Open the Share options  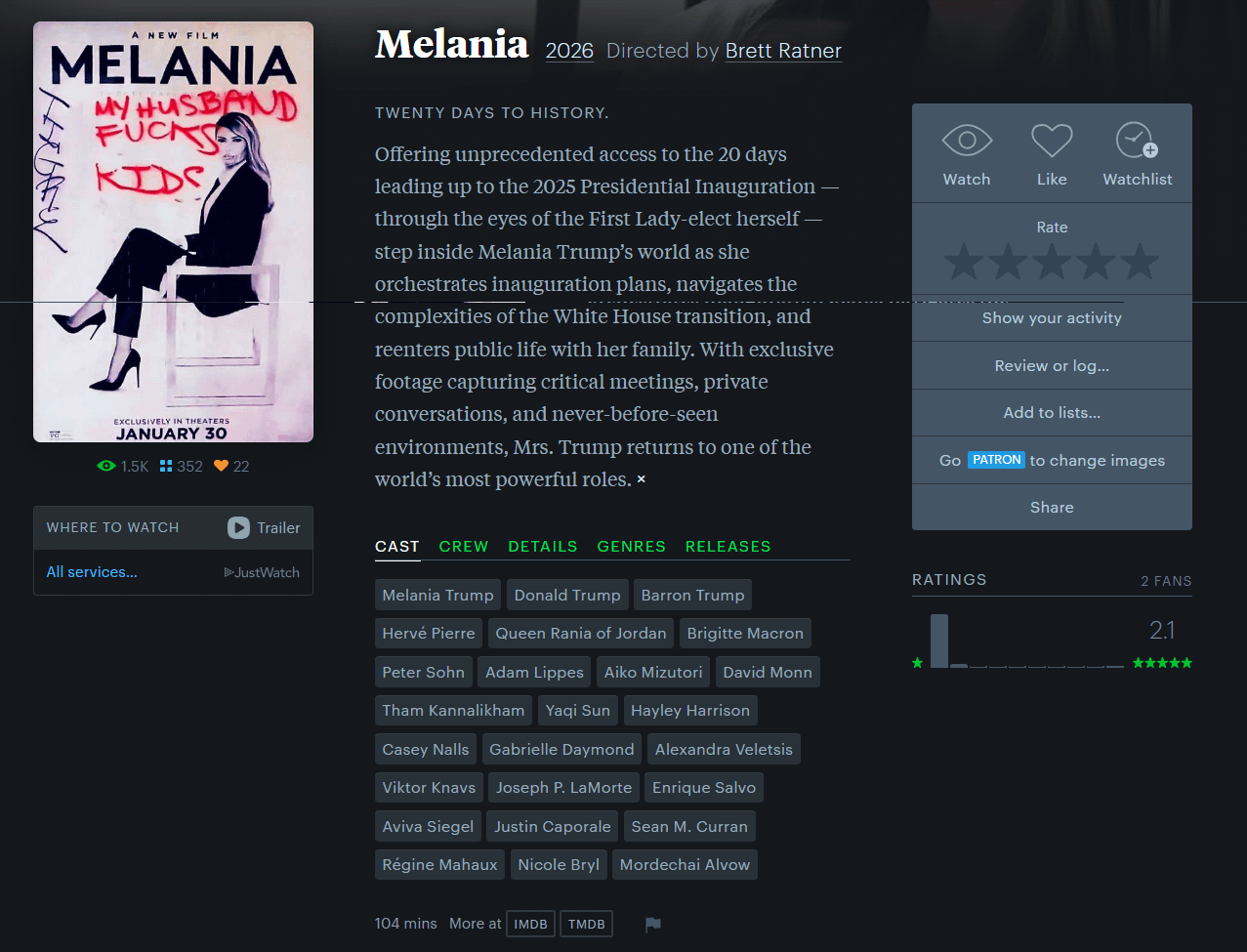pyautogui.click(x=1052, y=508)
